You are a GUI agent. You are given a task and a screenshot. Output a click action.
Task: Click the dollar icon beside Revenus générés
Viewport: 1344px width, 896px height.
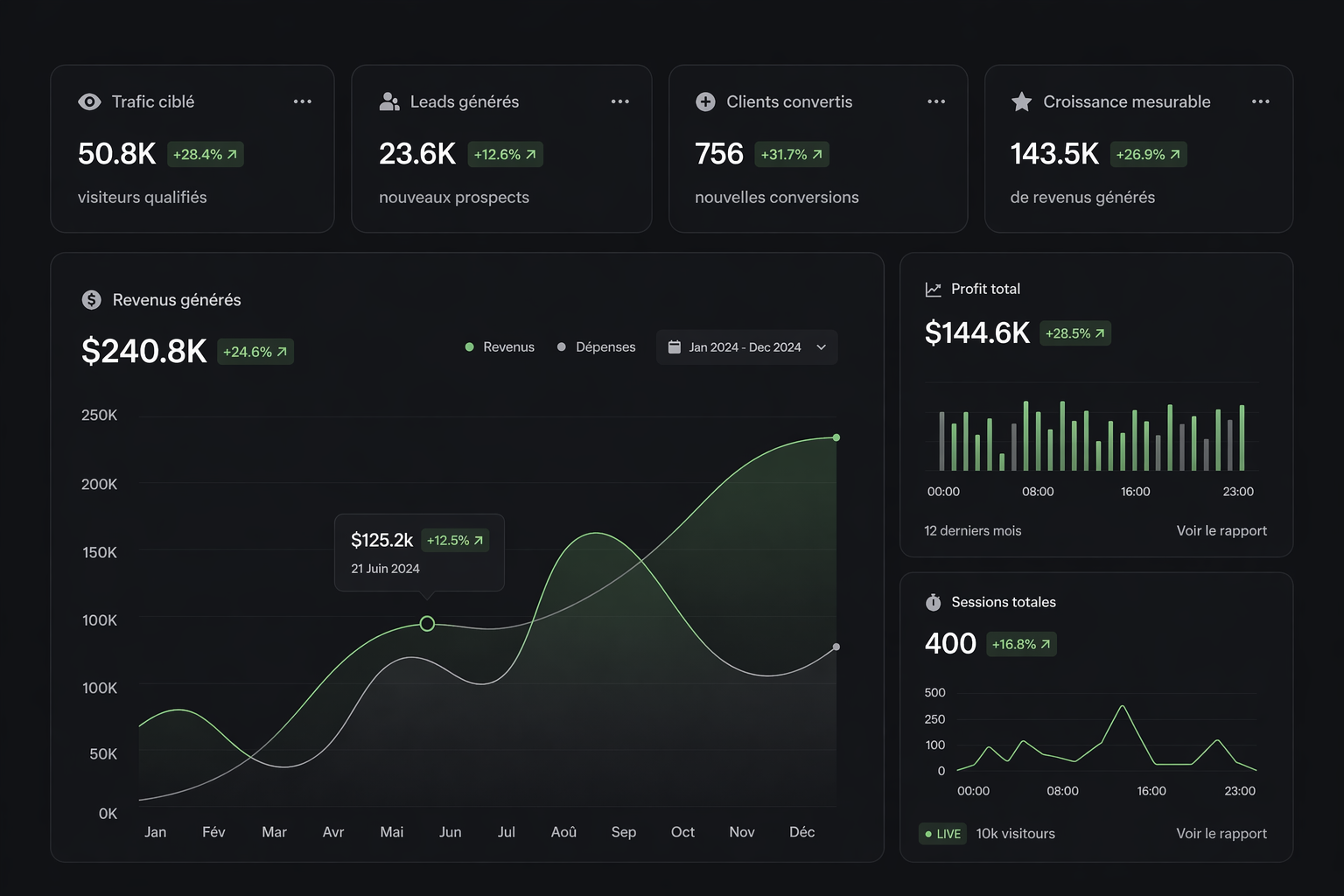tap(92, 299)
